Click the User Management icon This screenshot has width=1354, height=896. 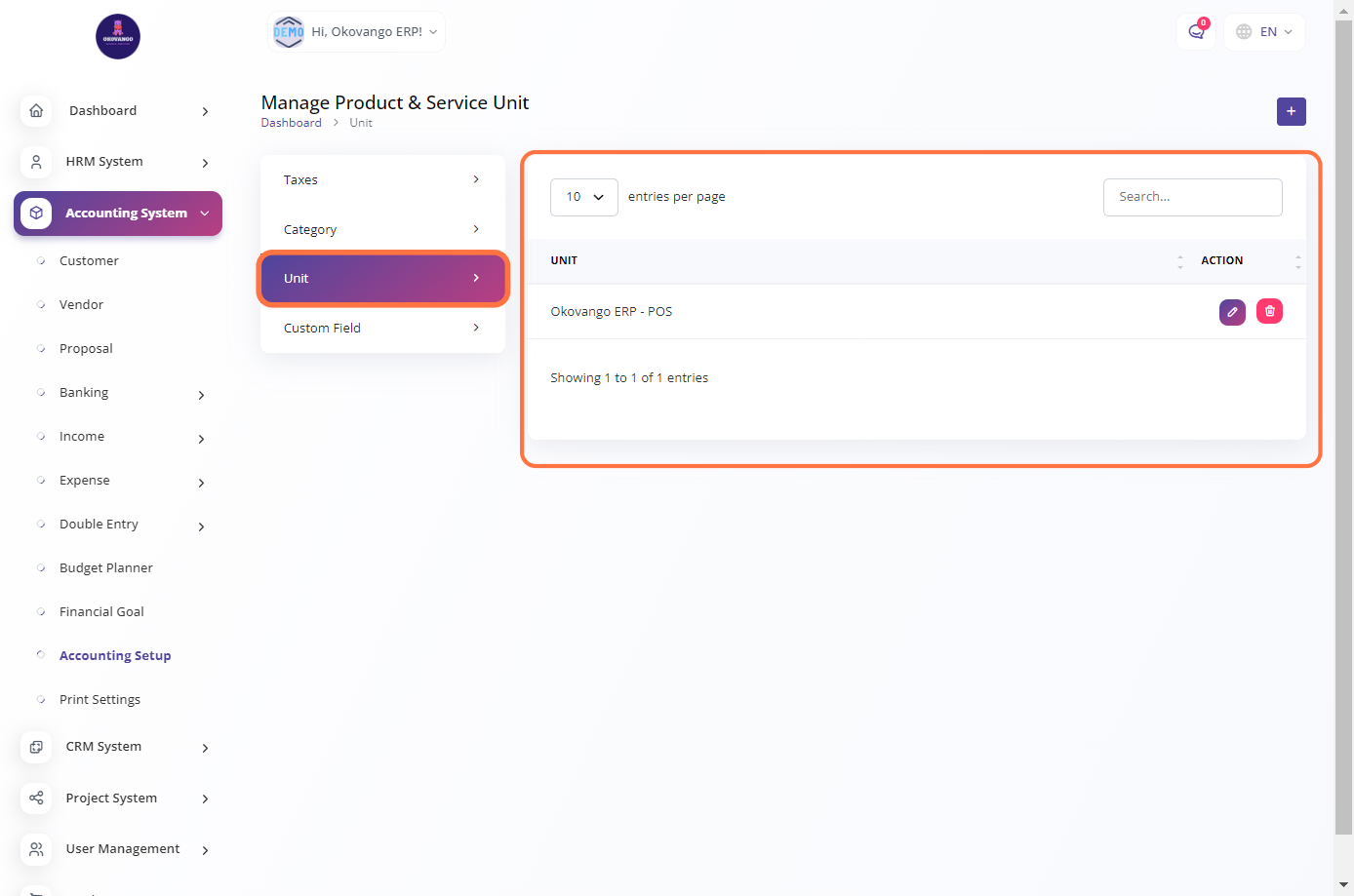tap(36, 849)
